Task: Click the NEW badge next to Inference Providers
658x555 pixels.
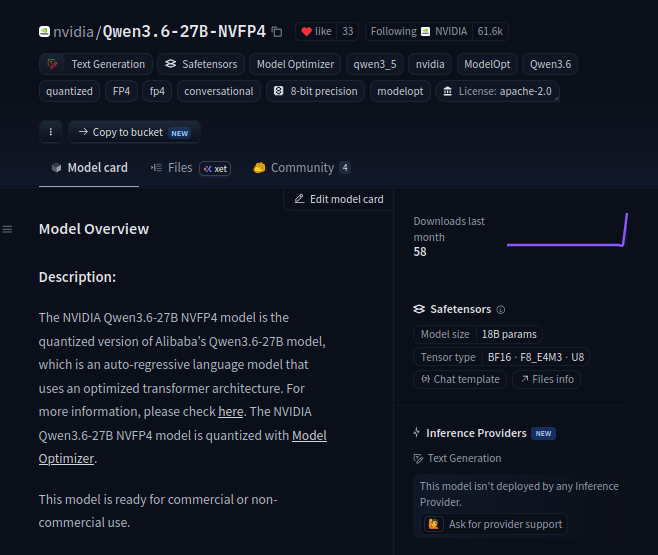Action: (x=543, y=433)
